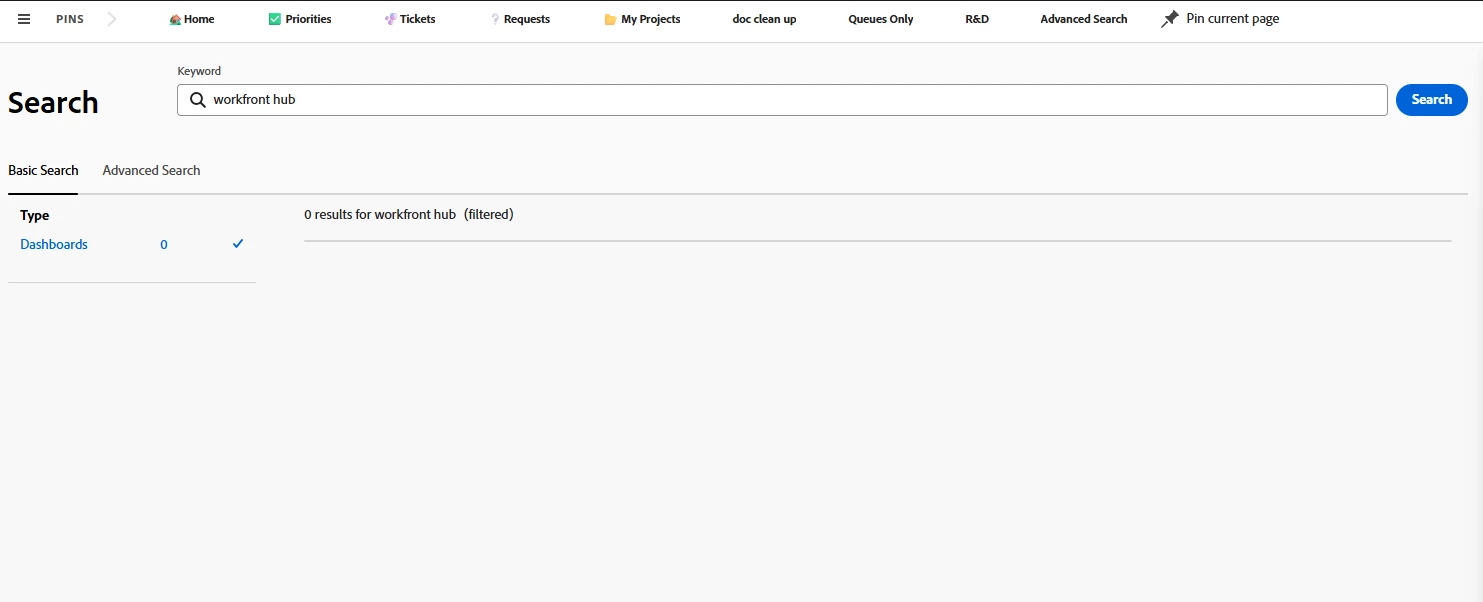Open the Requests pin

[520, 19]
